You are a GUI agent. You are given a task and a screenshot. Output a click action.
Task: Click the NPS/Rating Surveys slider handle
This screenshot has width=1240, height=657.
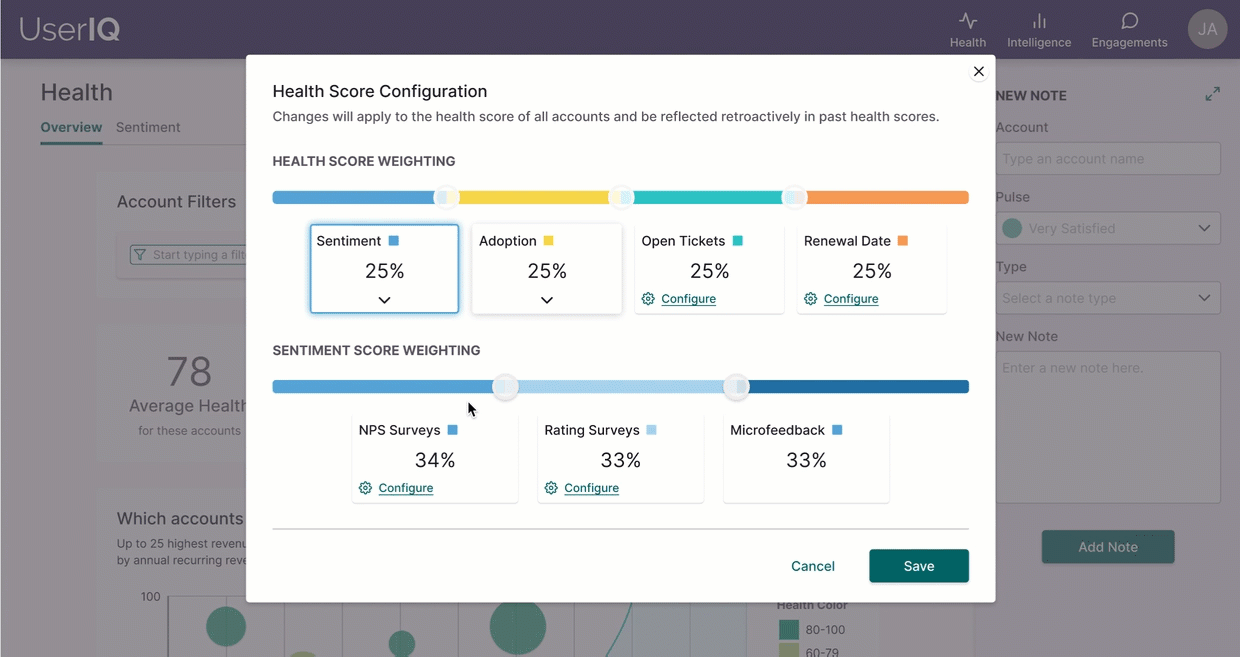point(505,387)
